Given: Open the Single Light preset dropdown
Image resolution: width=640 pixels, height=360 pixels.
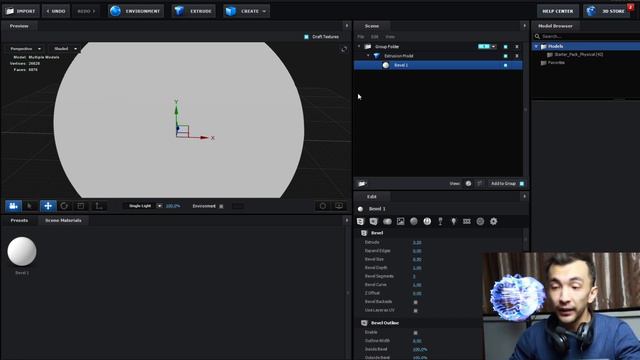Looking at the screenshot, I should coord(144,206).
